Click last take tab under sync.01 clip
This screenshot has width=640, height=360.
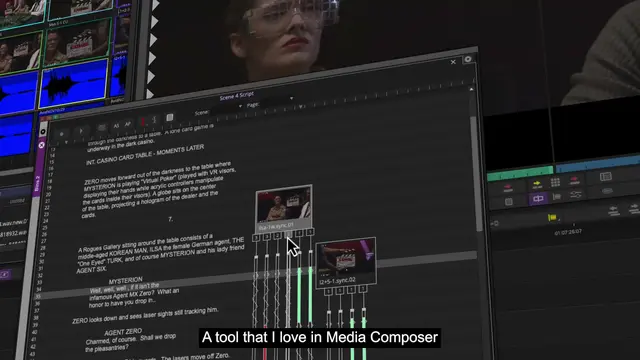point(310,232)
